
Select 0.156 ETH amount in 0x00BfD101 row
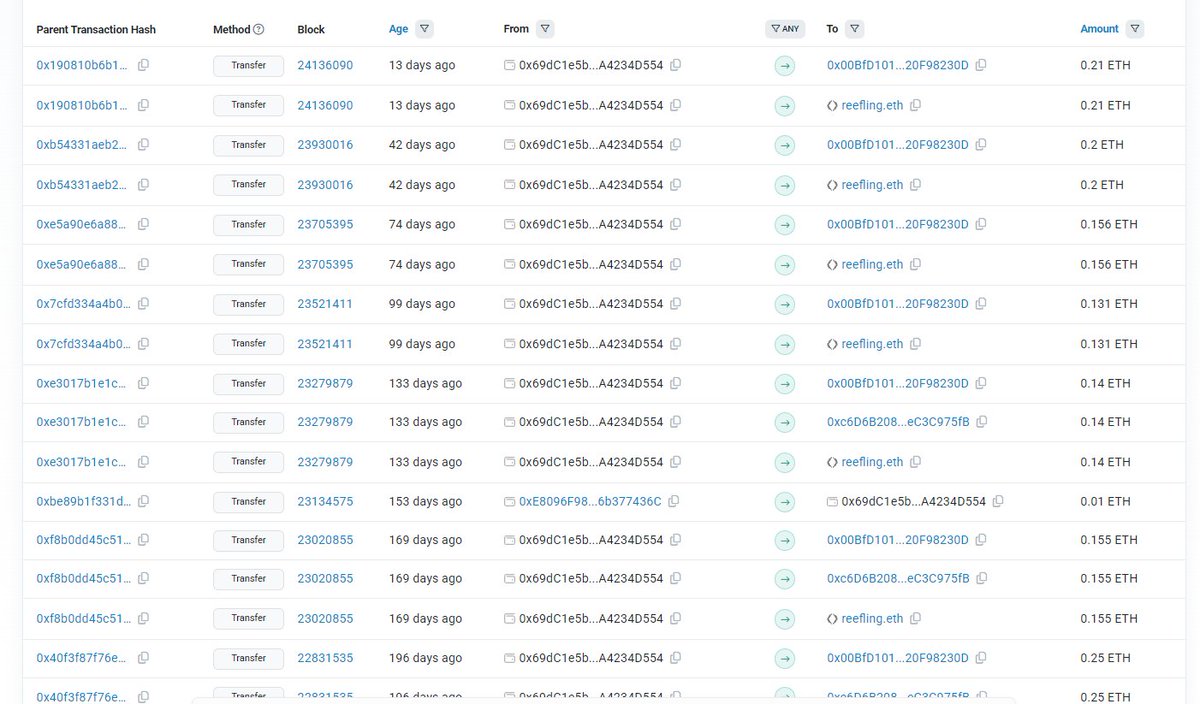click(x=1109, y=224)
